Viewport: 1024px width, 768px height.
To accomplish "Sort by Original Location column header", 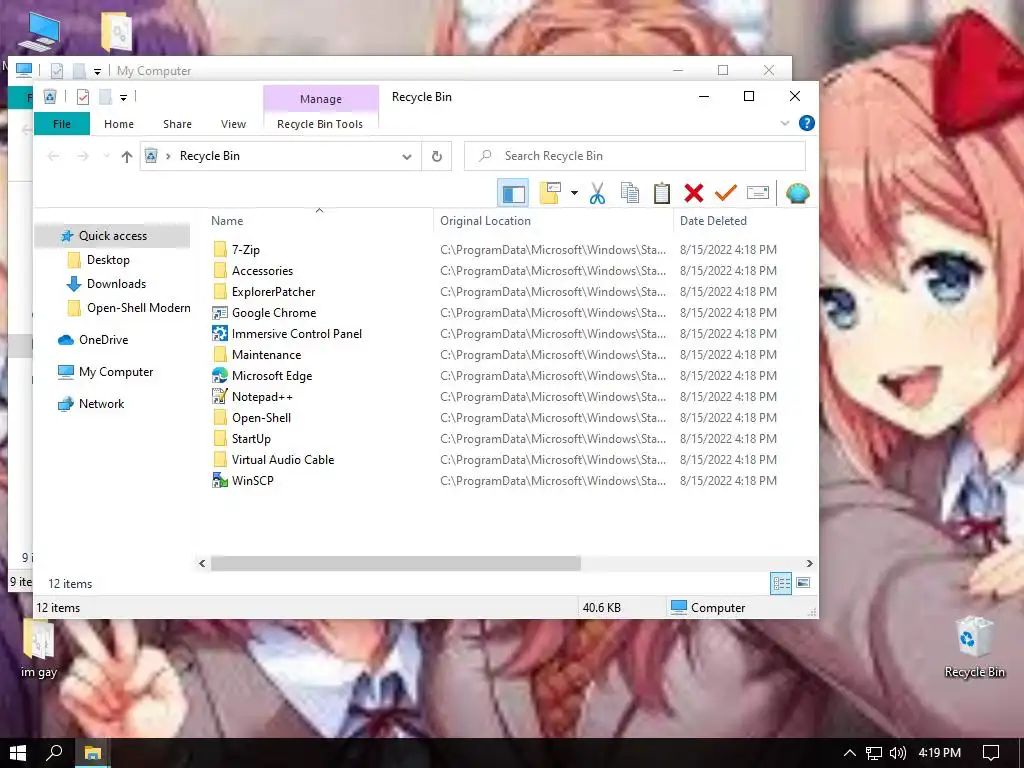I will tap(485, 221).
